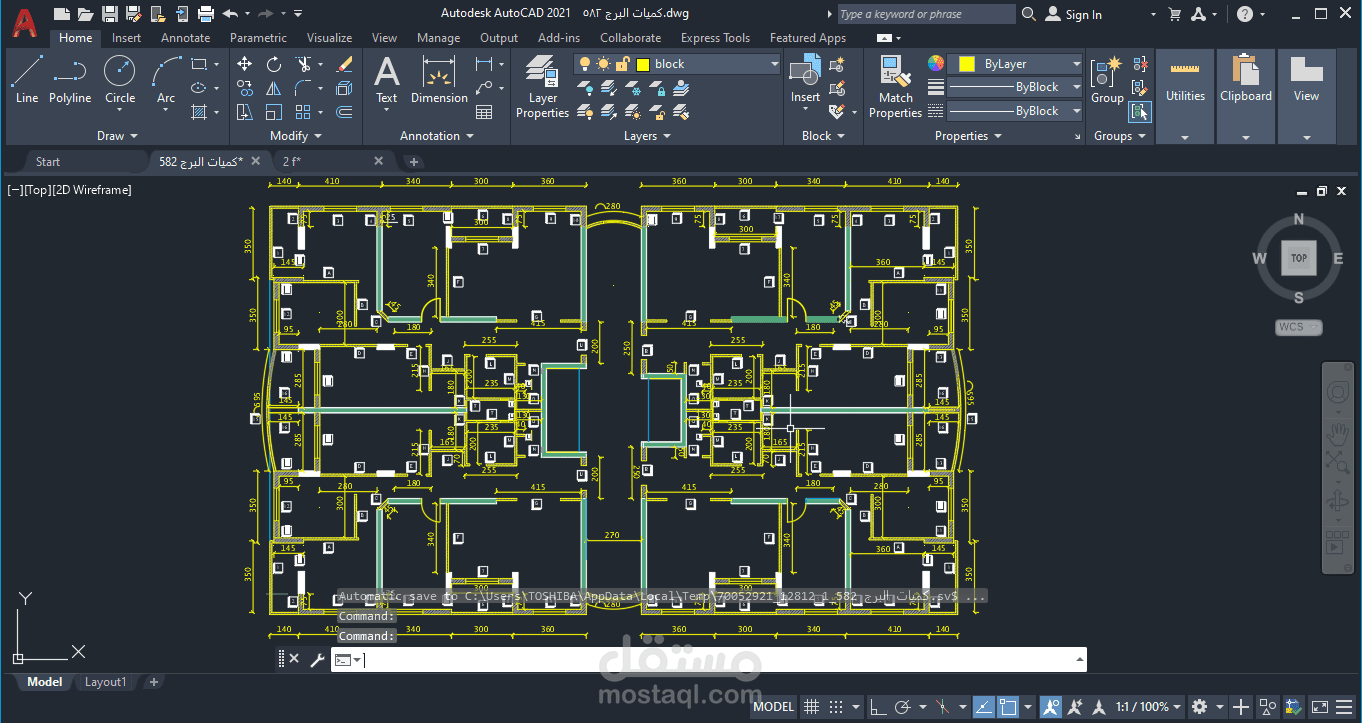Click the Dimension tool
This screenshot has width=1362, height=723.
tap(439, 79)
